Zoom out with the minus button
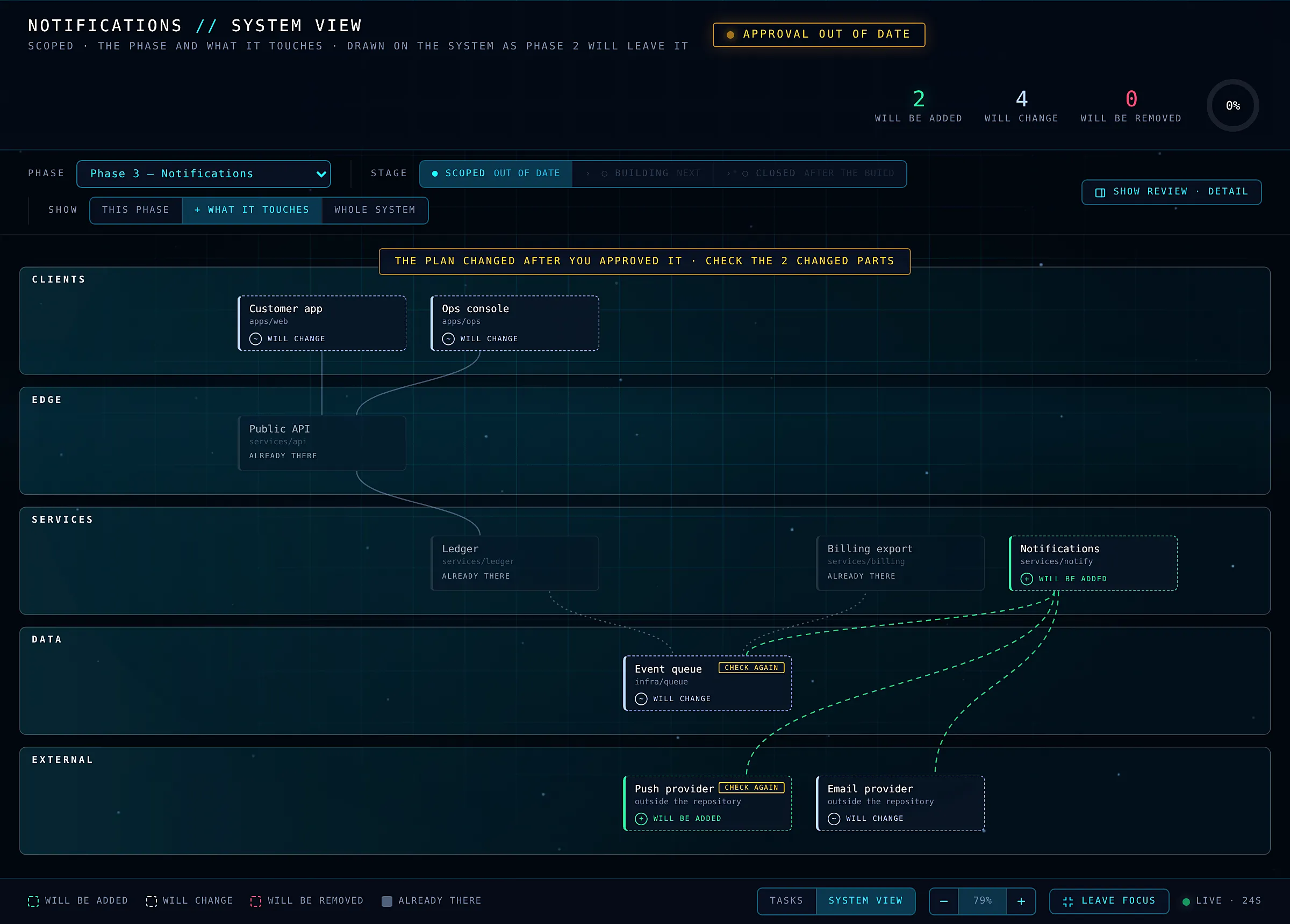1290x924 pixels. click(x=944, y=901)
